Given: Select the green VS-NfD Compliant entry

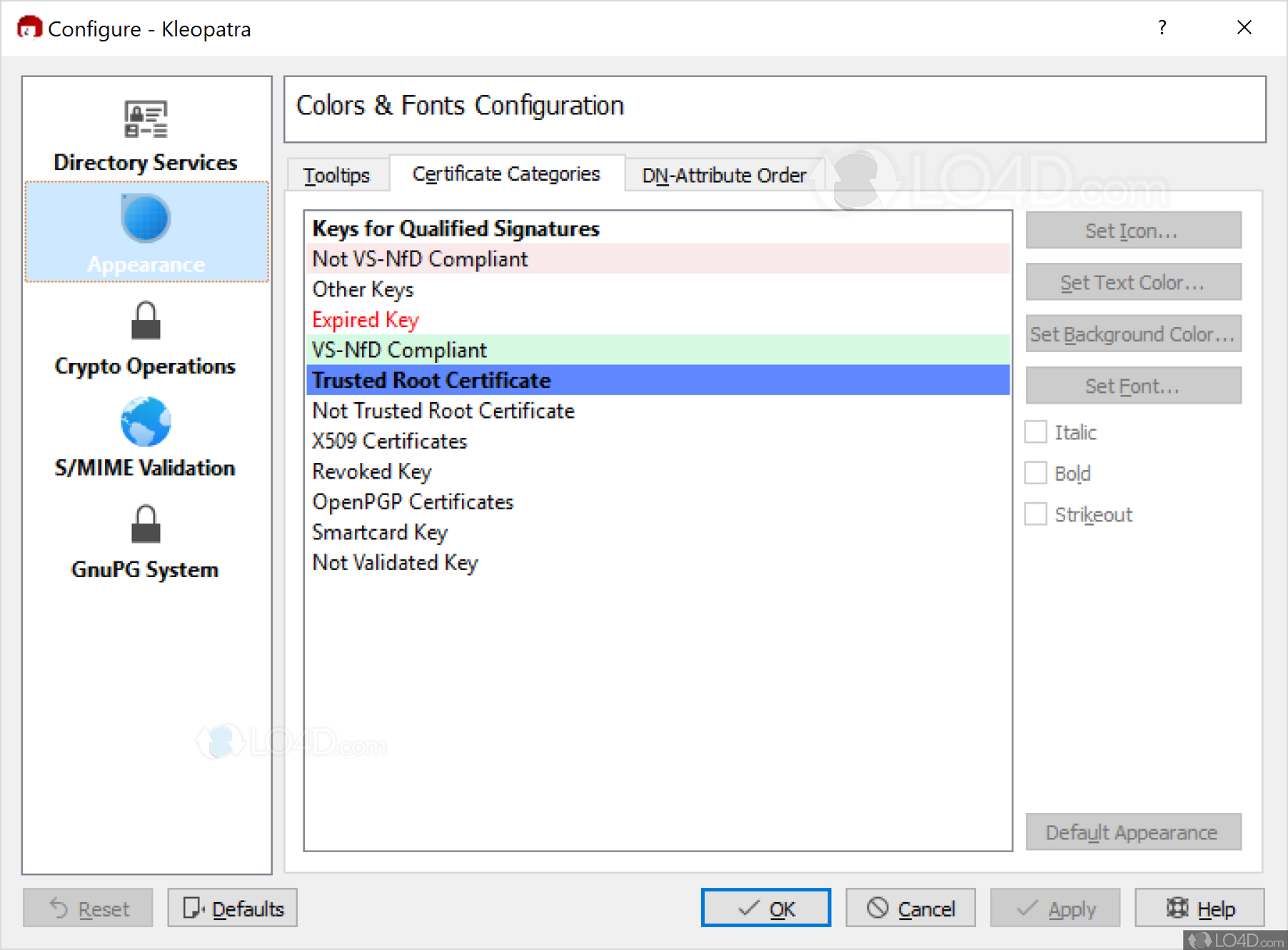Looking at the screenshot, I should click(x=400, y=350).
